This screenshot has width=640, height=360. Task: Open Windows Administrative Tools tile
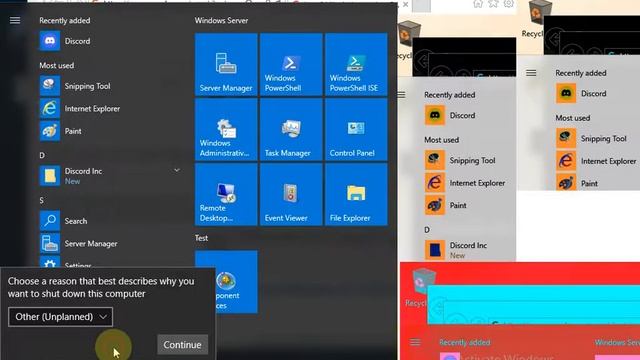pyautogui.click(x=226, y=129)
